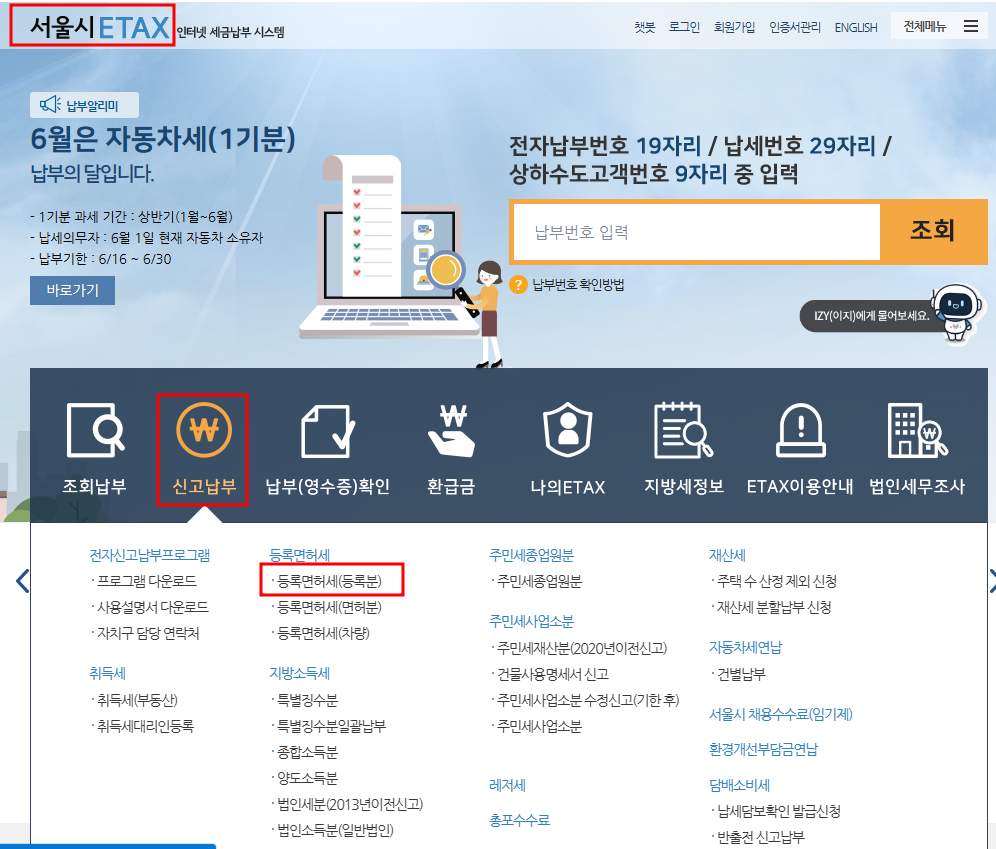
Task: Click the 납부알리미 megaphone icon
Action: 50,105
